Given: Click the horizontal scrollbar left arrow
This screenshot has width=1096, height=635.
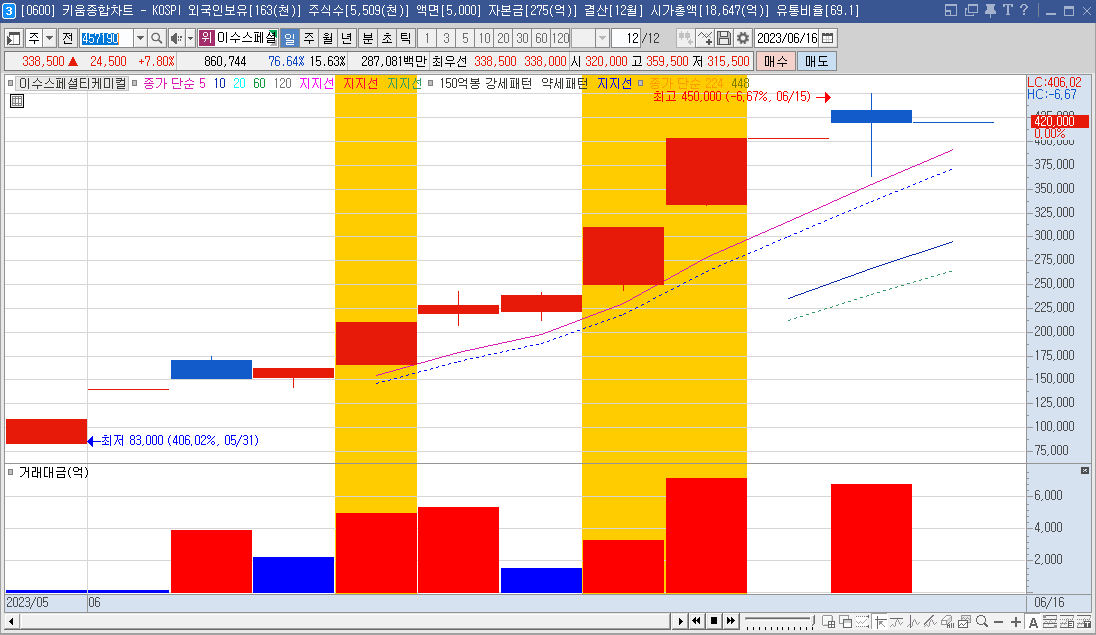Looking at the screenshot, I should pyautogui.click(x=11, y=621).
